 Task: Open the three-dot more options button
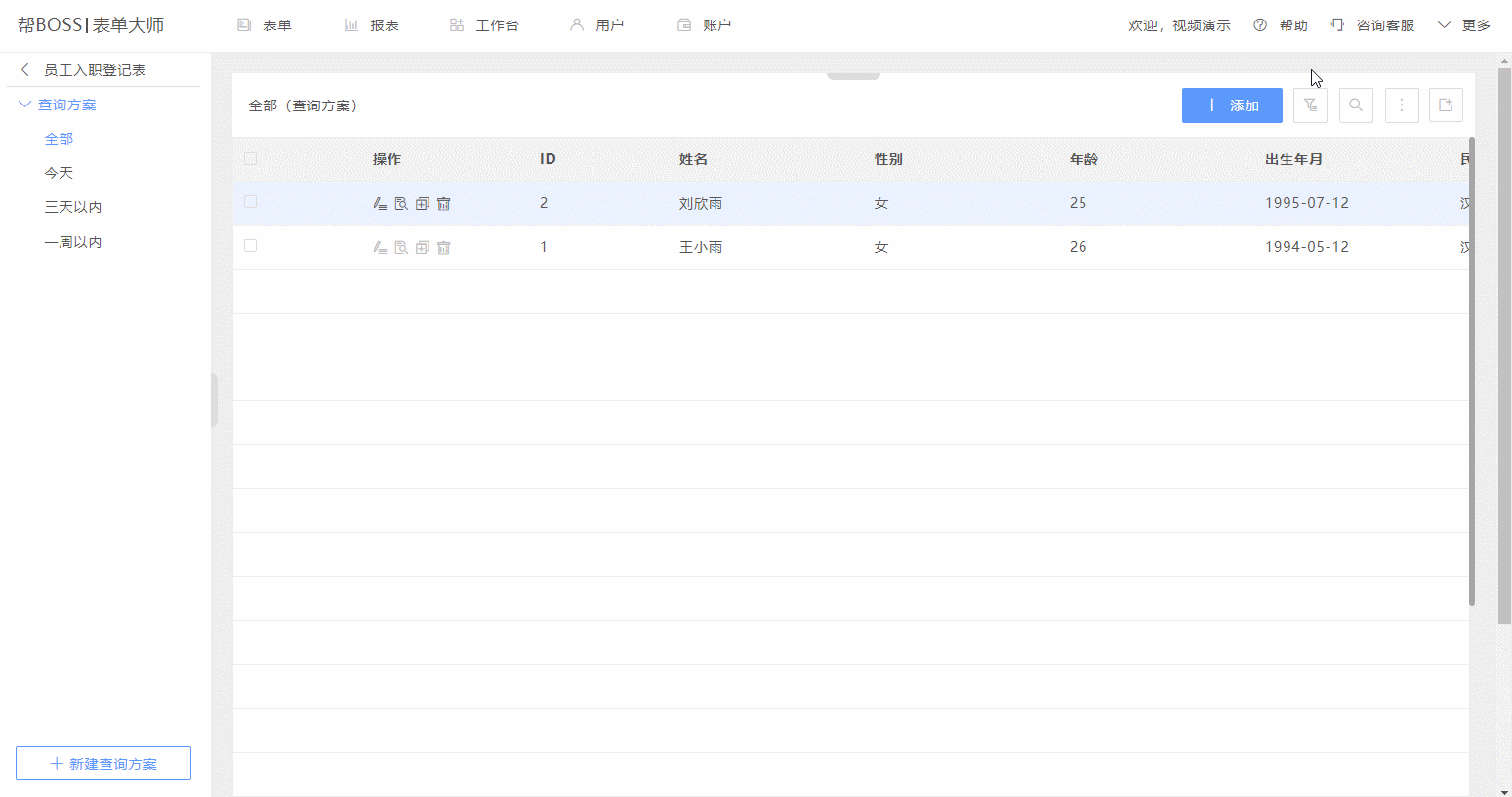[x=1402, y=105]
